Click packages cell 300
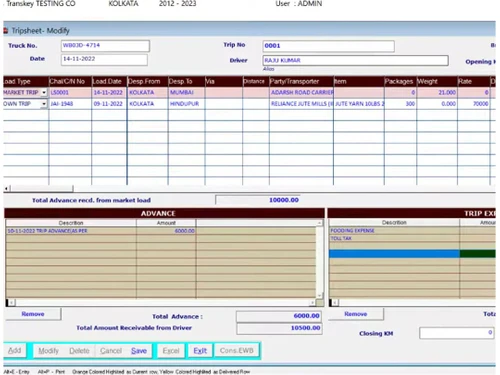Image resolution: width=500 pixels, height=375 pixels. (x=400, y=104)
